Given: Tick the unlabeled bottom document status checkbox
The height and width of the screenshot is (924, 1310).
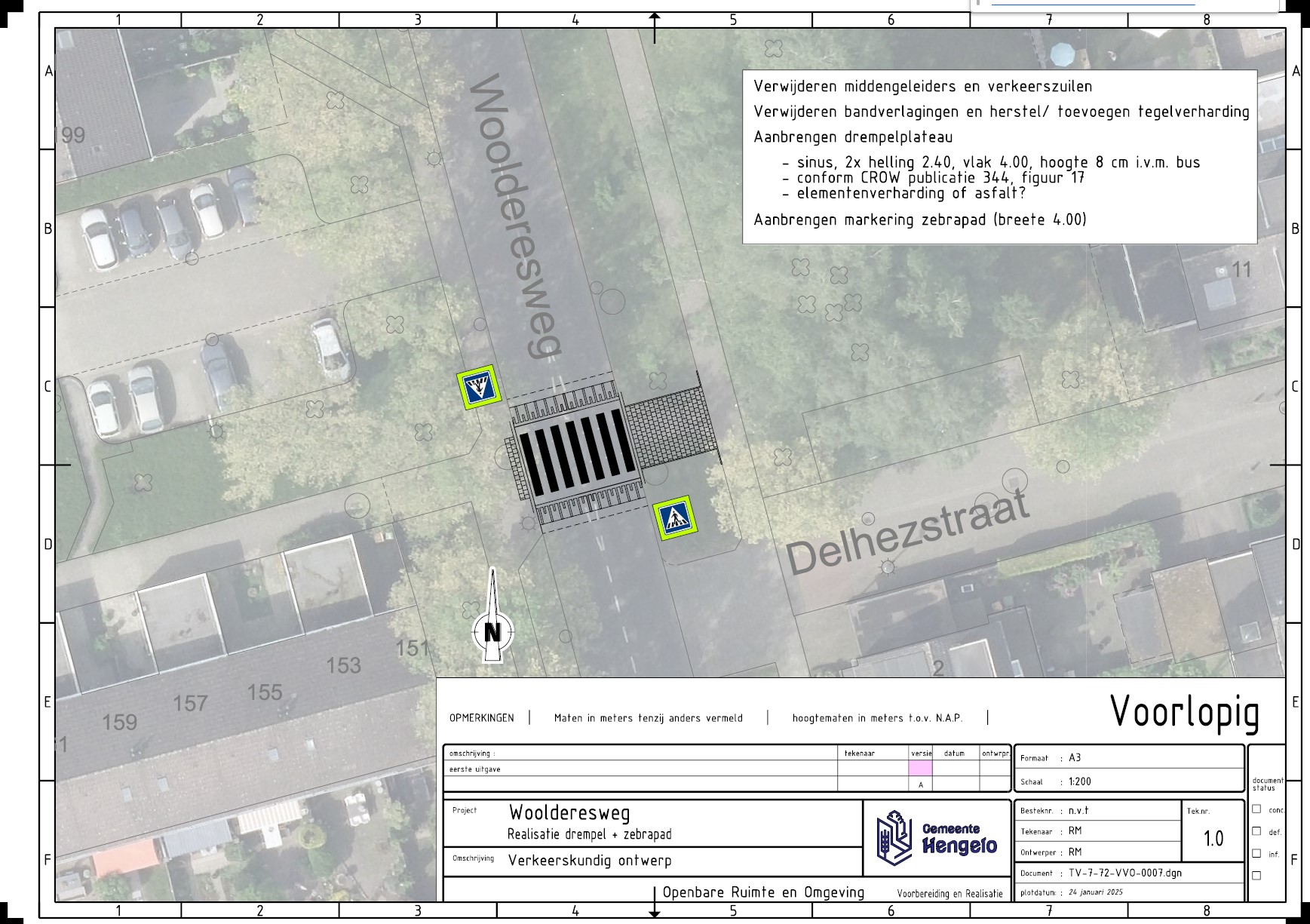Looking at the screenshot, I should [x=1256, y=876].
